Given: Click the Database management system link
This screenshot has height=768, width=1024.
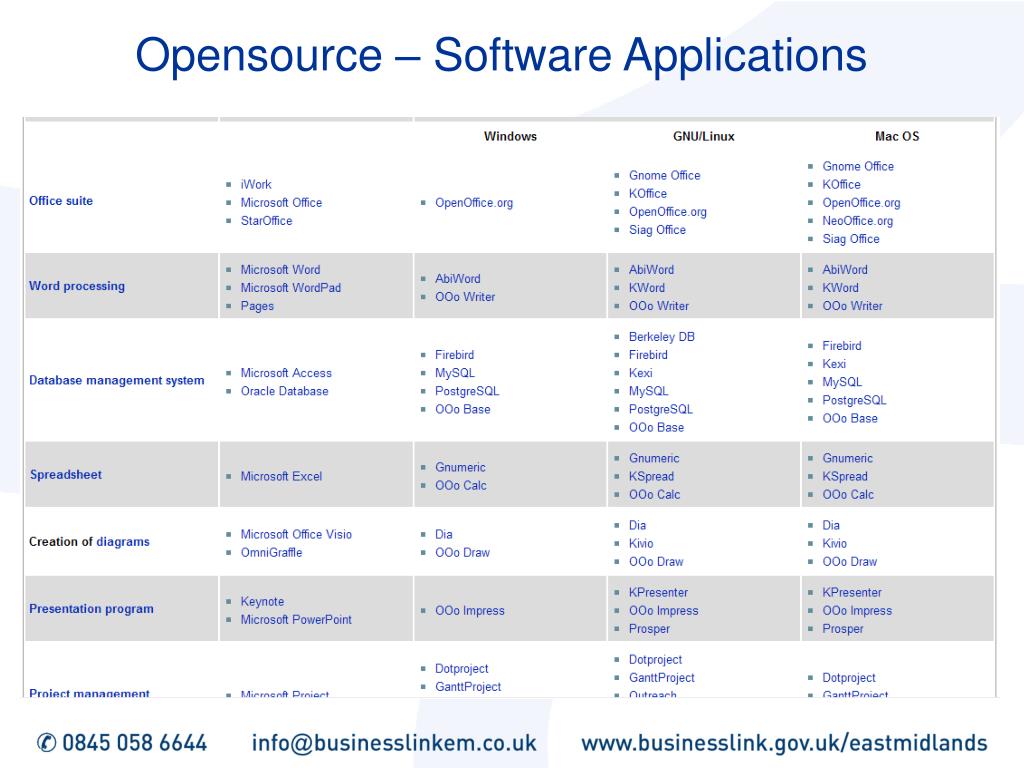Looking at the screenshot, I should pyautogui.click(x=116, y=380).
